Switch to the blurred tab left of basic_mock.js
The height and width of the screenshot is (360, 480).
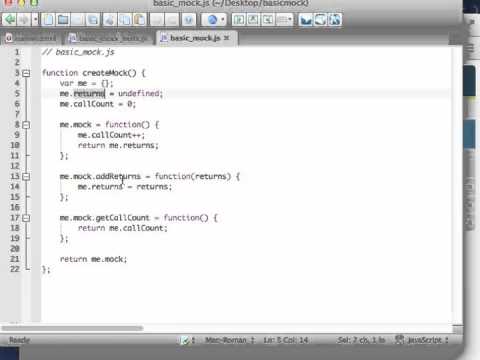coord(108,38)
